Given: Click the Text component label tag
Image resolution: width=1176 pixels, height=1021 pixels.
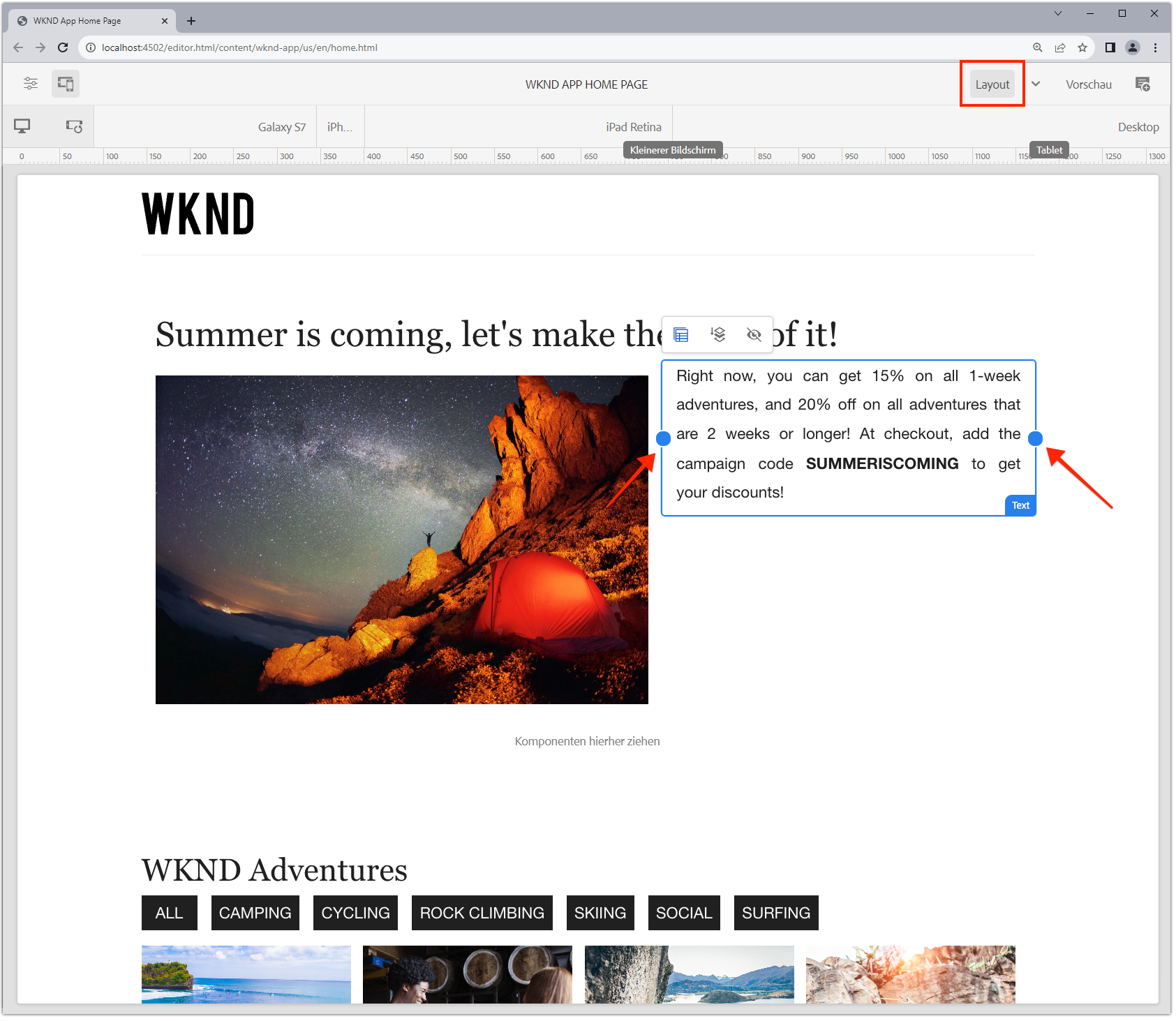Looking at the screenshot, I should [x=1020, y=505].
